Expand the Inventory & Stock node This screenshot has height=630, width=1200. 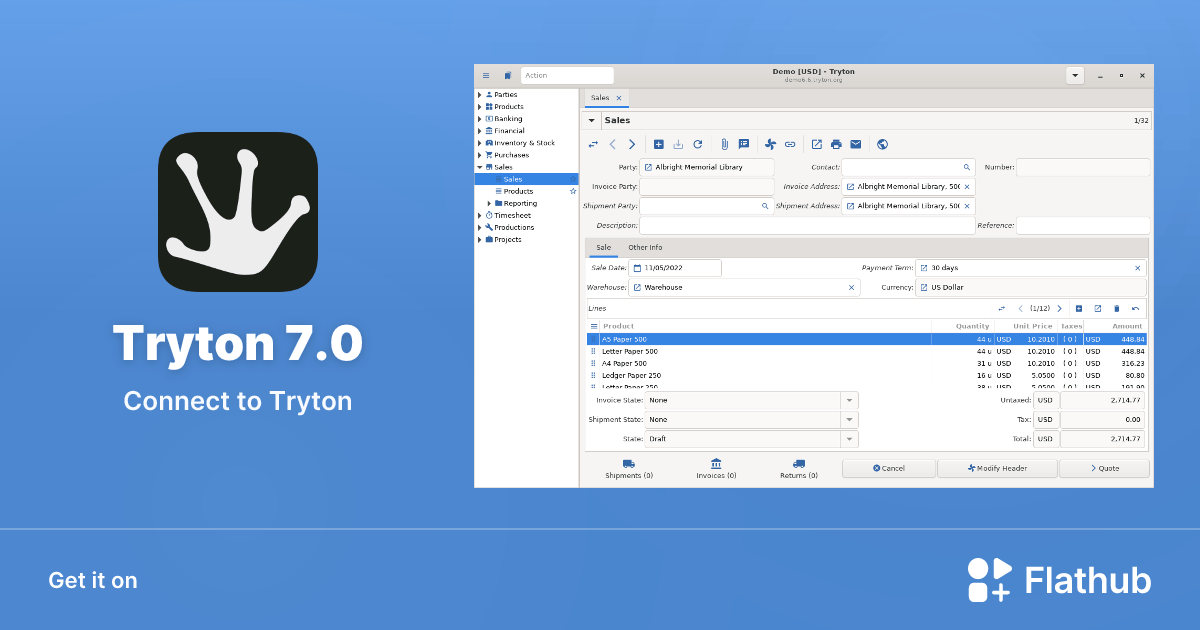tap(480, 143)
